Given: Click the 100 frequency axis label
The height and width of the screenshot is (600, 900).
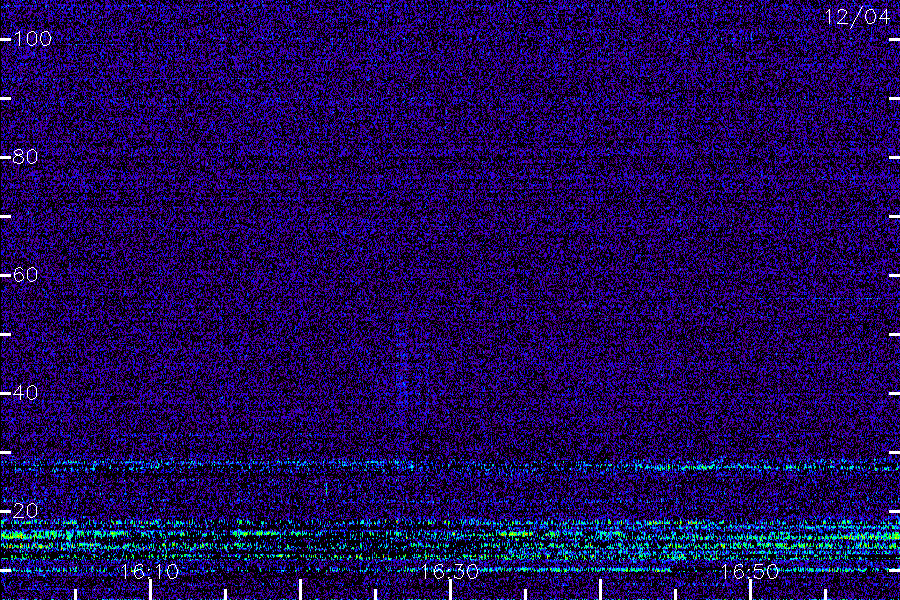Looking at the screenshot, I should (x=32, y=39).
